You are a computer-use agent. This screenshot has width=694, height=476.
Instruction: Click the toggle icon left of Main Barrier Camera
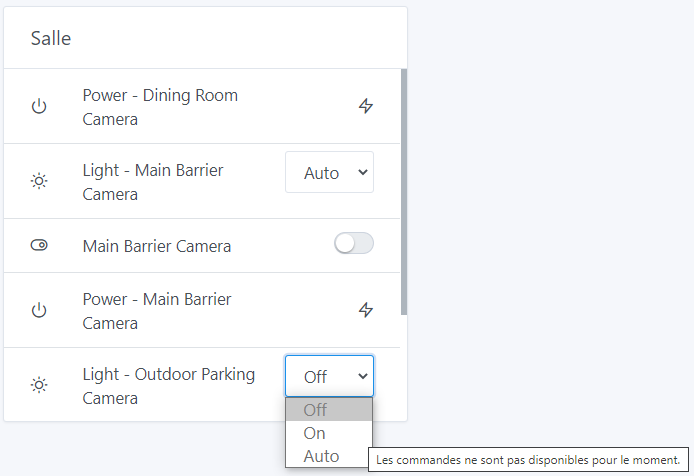[x=39, y=245]
